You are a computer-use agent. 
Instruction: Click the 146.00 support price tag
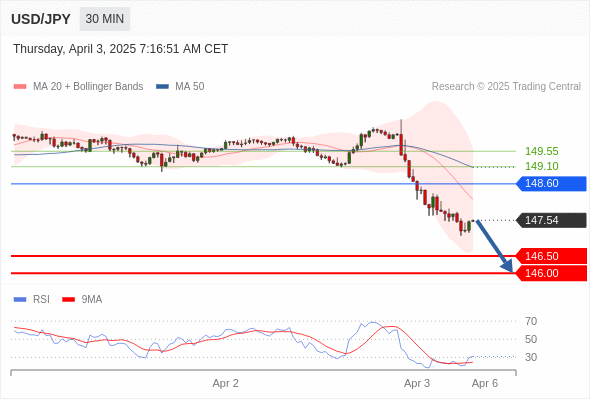click(x=552, y=273)
